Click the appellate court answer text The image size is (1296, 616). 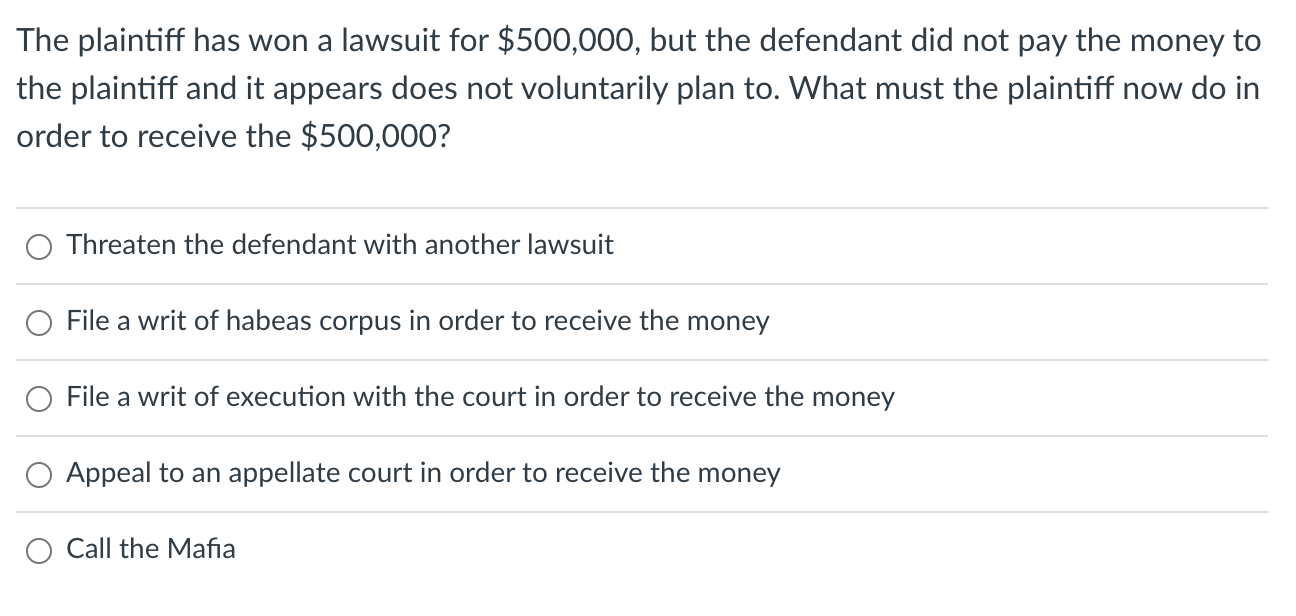[423, 473]
